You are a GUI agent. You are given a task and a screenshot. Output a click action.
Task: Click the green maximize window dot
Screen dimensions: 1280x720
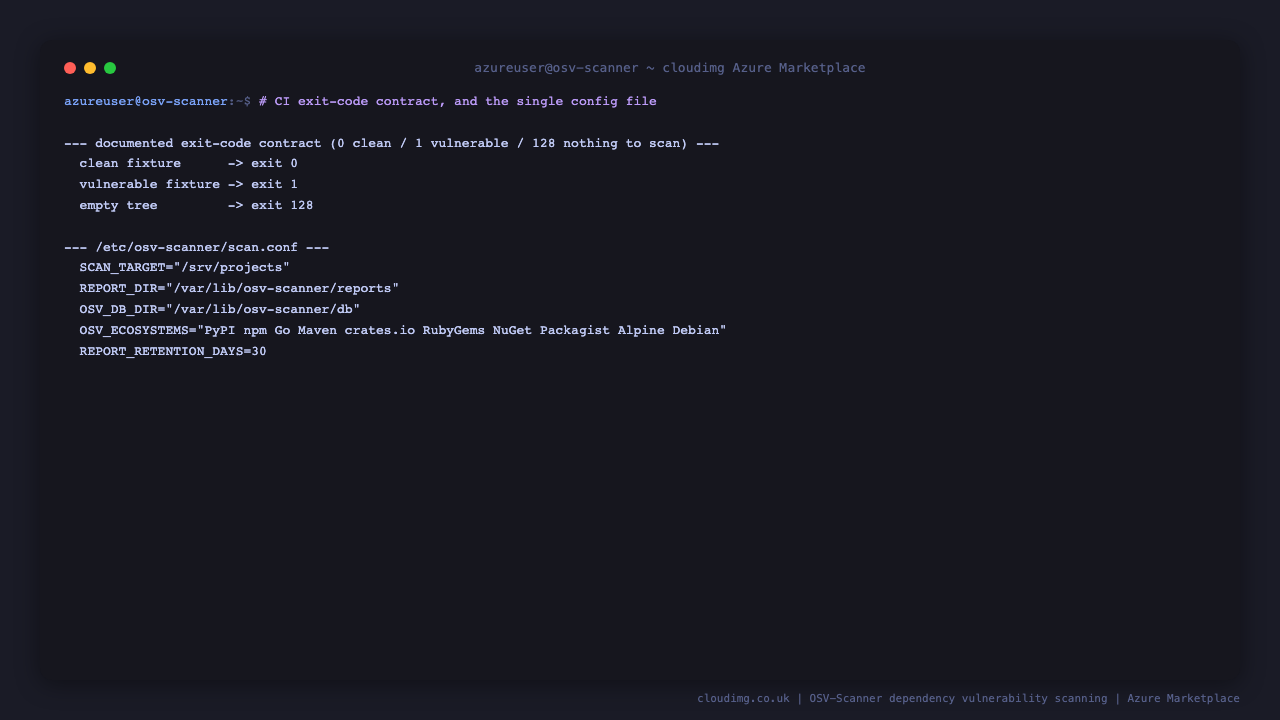(x=110, y=68)
